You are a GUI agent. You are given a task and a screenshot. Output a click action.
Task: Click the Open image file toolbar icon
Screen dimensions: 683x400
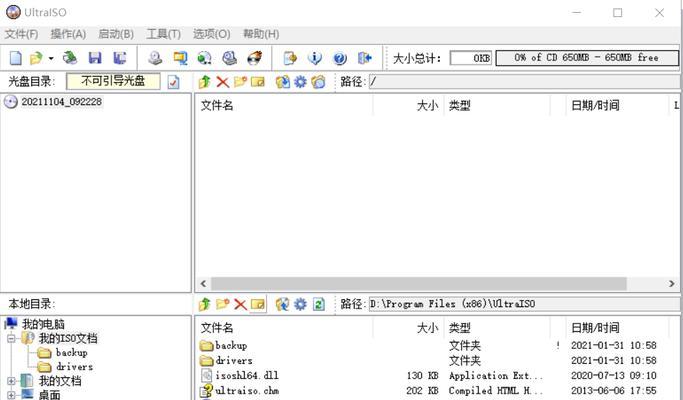tap(36, 58)
